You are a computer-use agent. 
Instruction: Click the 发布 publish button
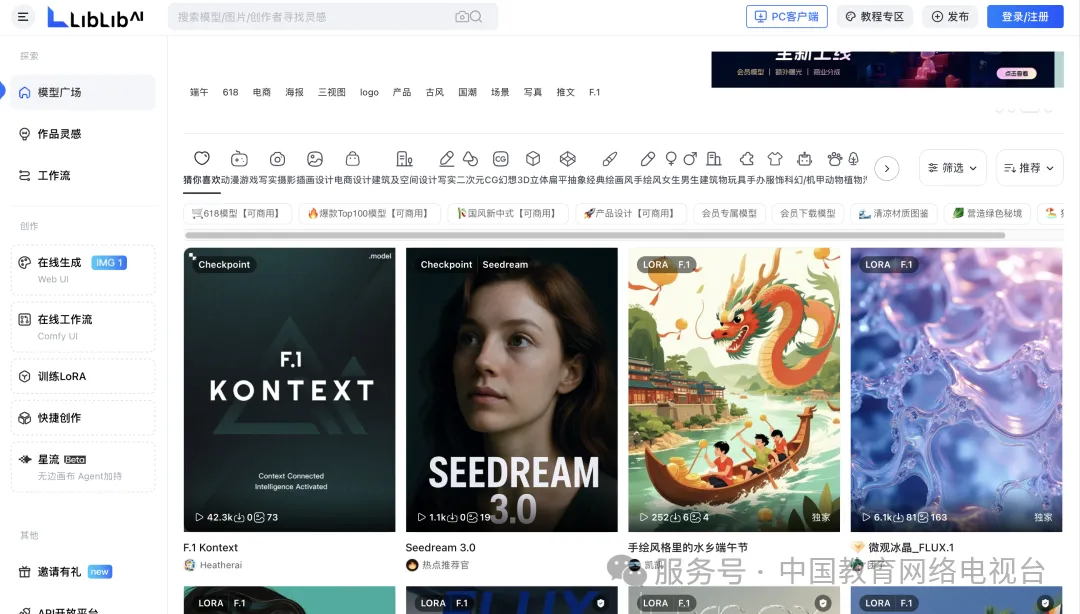pos(950,17)
